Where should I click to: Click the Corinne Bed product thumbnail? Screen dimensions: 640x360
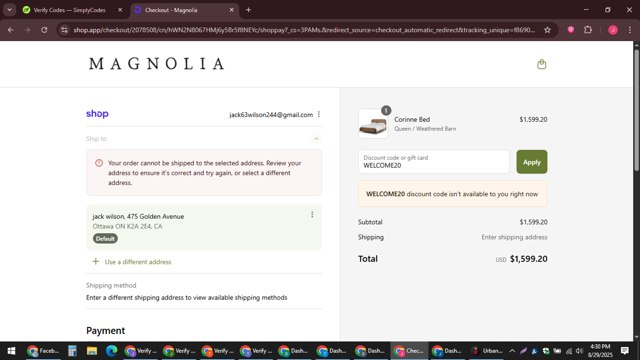point(373,124)
